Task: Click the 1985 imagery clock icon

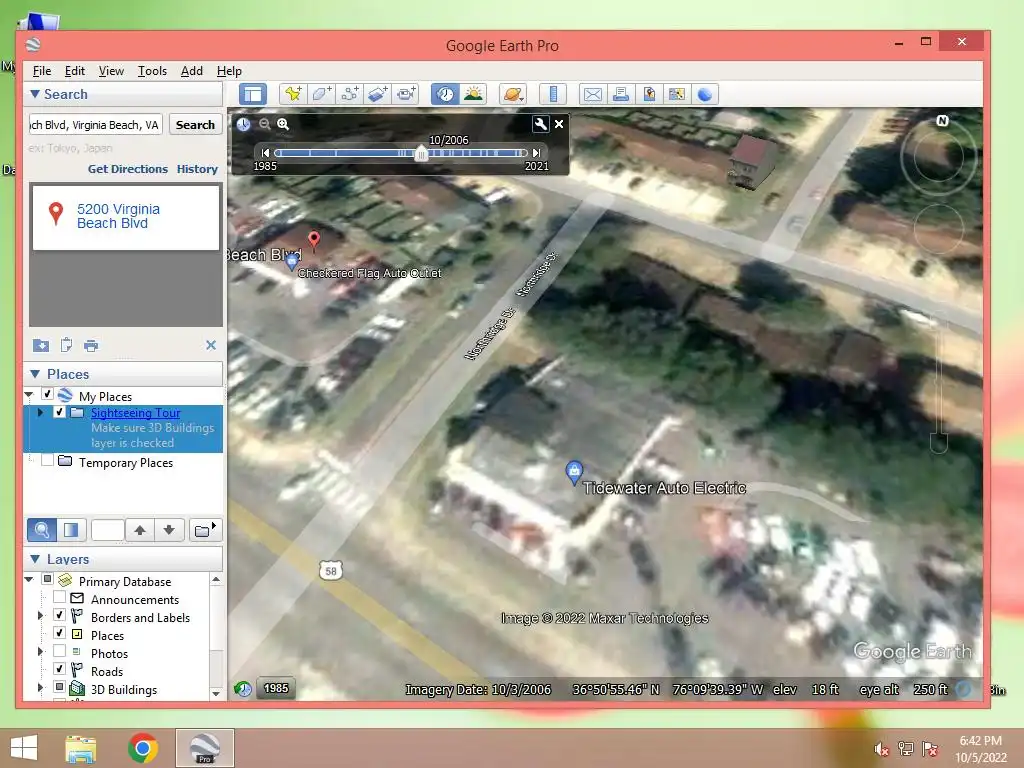Action: 243,688
